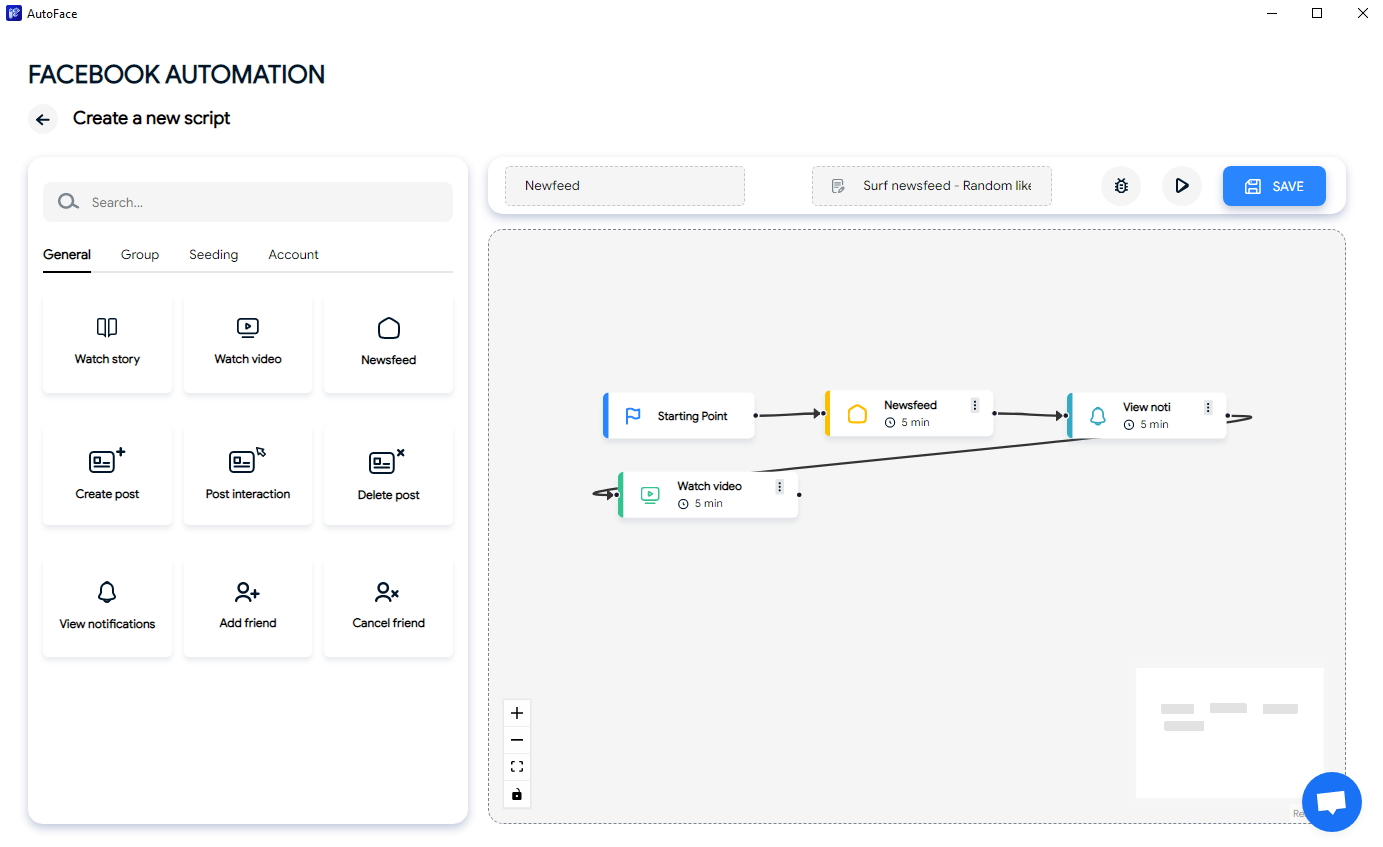Choose the Create post action card
This screenshot has width=1383, height=847.
pyautogui.click(x=107, y=476)
